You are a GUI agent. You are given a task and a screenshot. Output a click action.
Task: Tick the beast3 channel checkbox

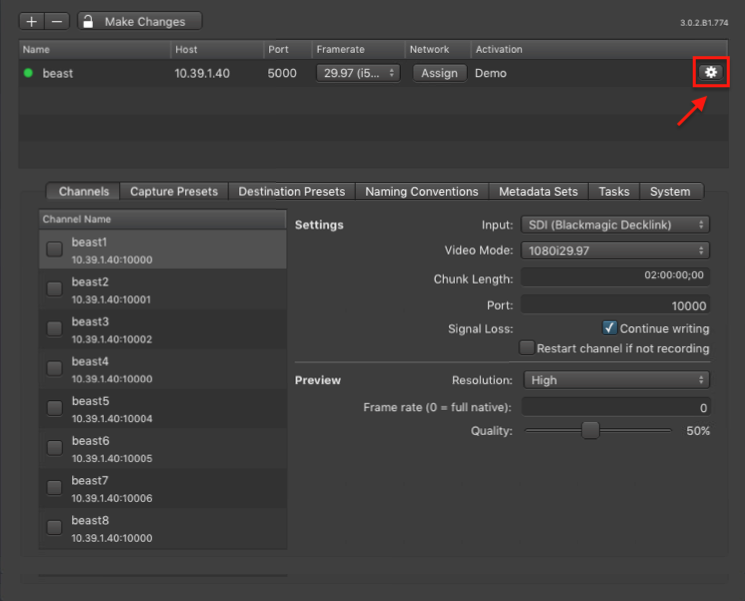click(54, 328)
